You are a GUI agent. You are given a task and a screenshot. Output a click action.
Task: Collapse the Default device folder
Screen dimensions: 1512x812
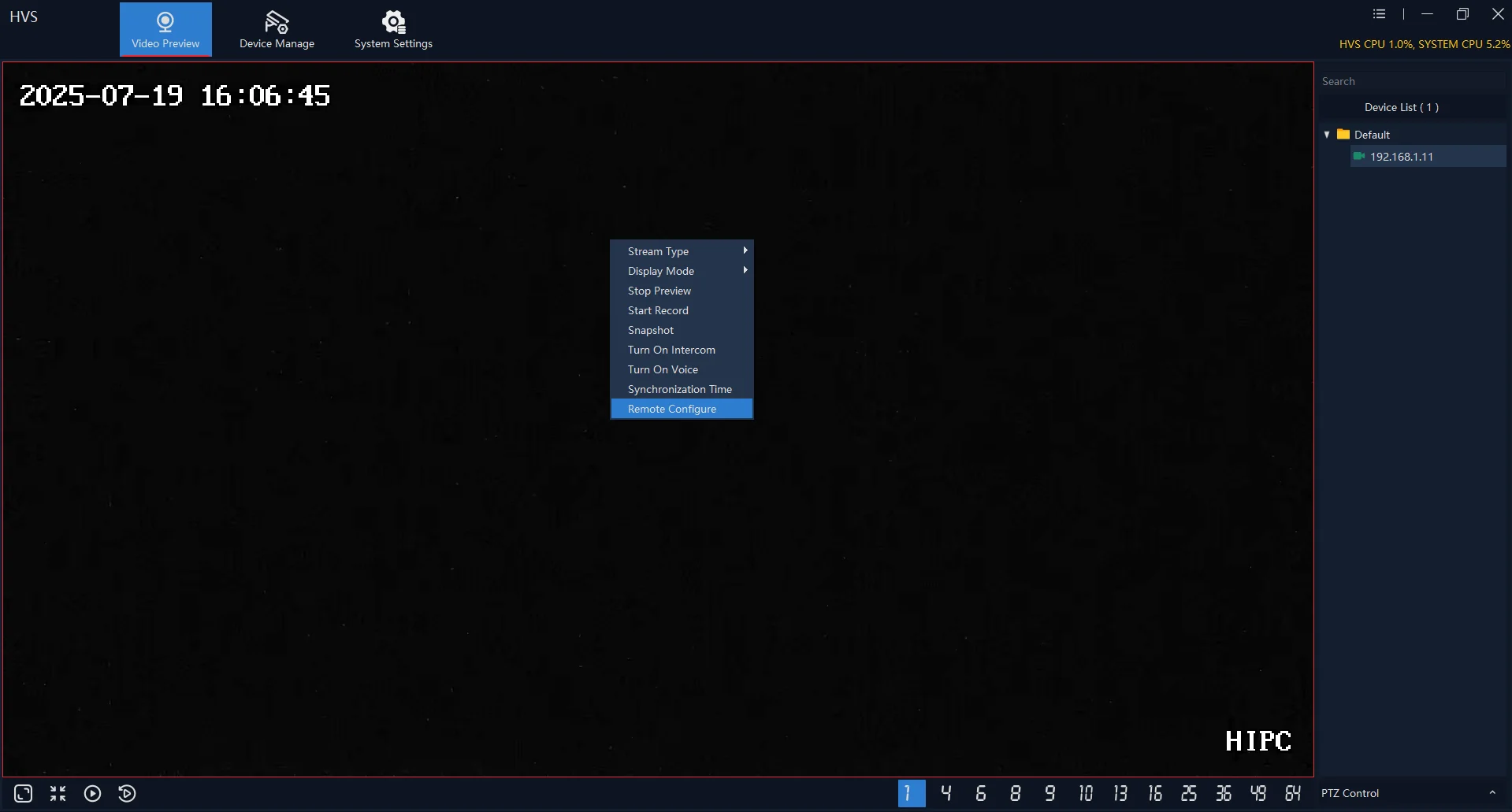pos(1327,135)
